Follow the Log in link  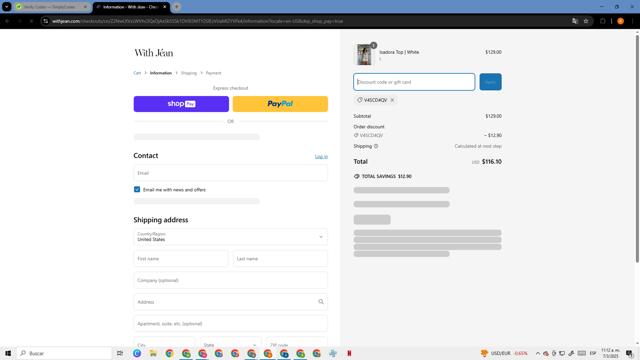[321, 156]
